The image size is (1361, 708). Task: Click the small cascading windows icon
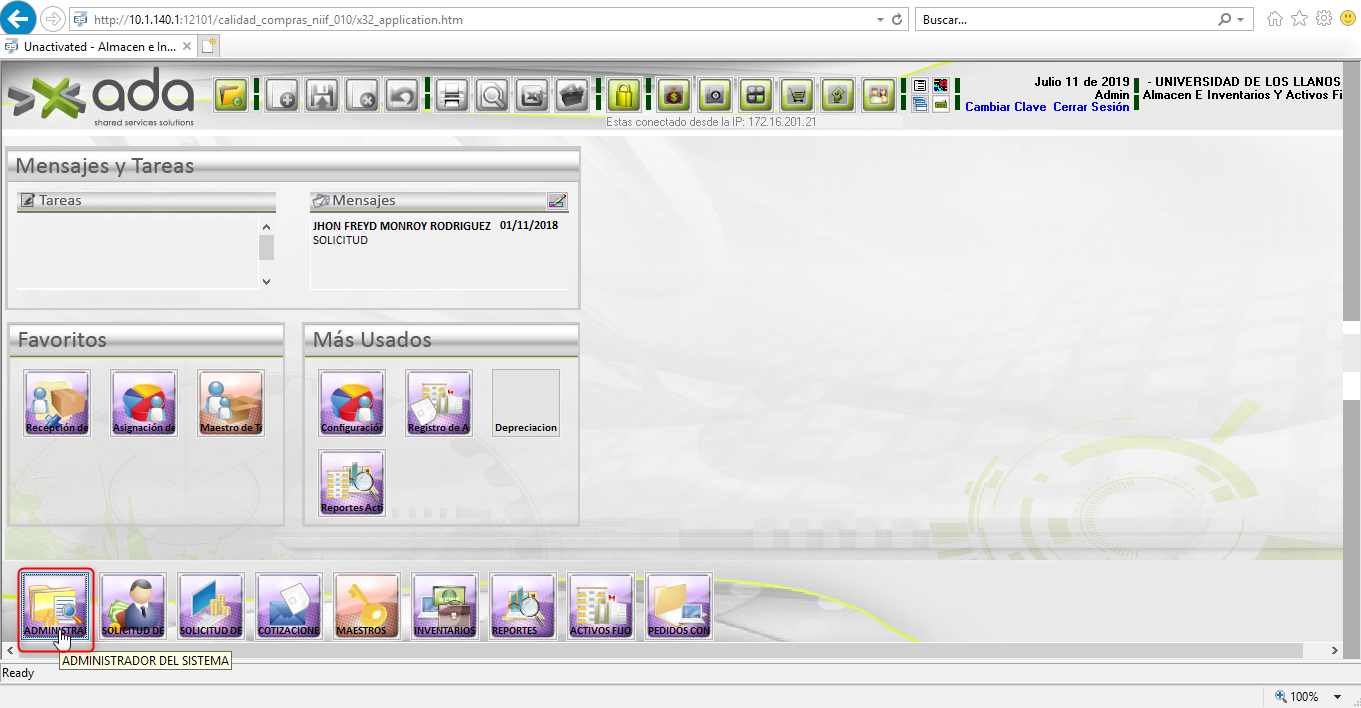pyautogui.click(x=921, y=104)
